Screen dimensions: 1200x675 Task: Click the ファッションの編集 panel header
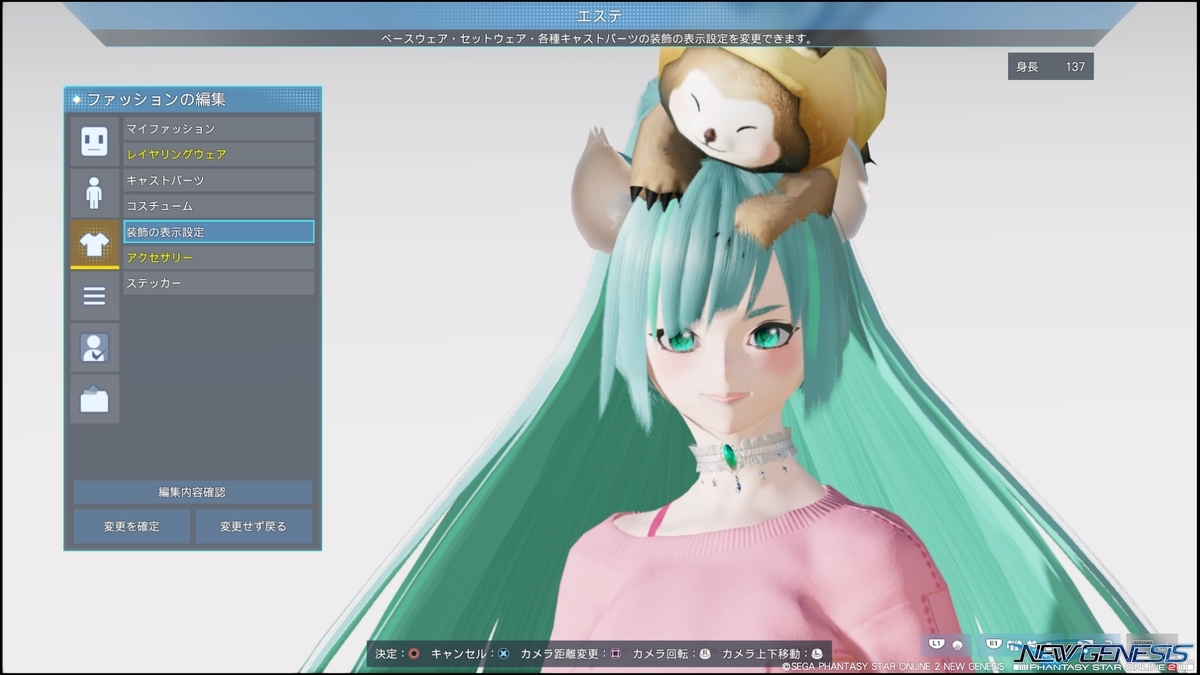coord(193,99)
